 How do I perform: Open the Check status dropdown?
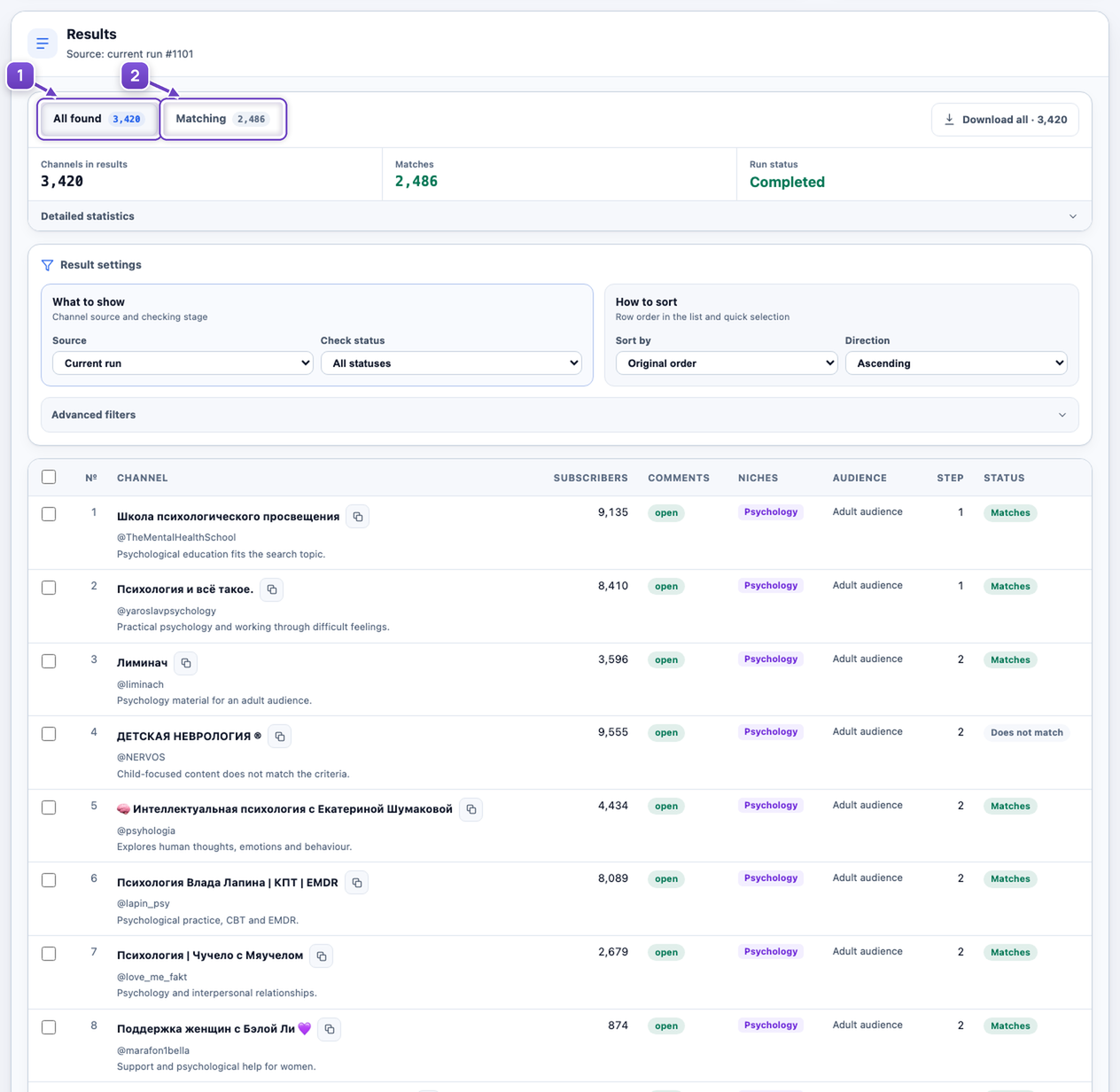click(451, 363)
